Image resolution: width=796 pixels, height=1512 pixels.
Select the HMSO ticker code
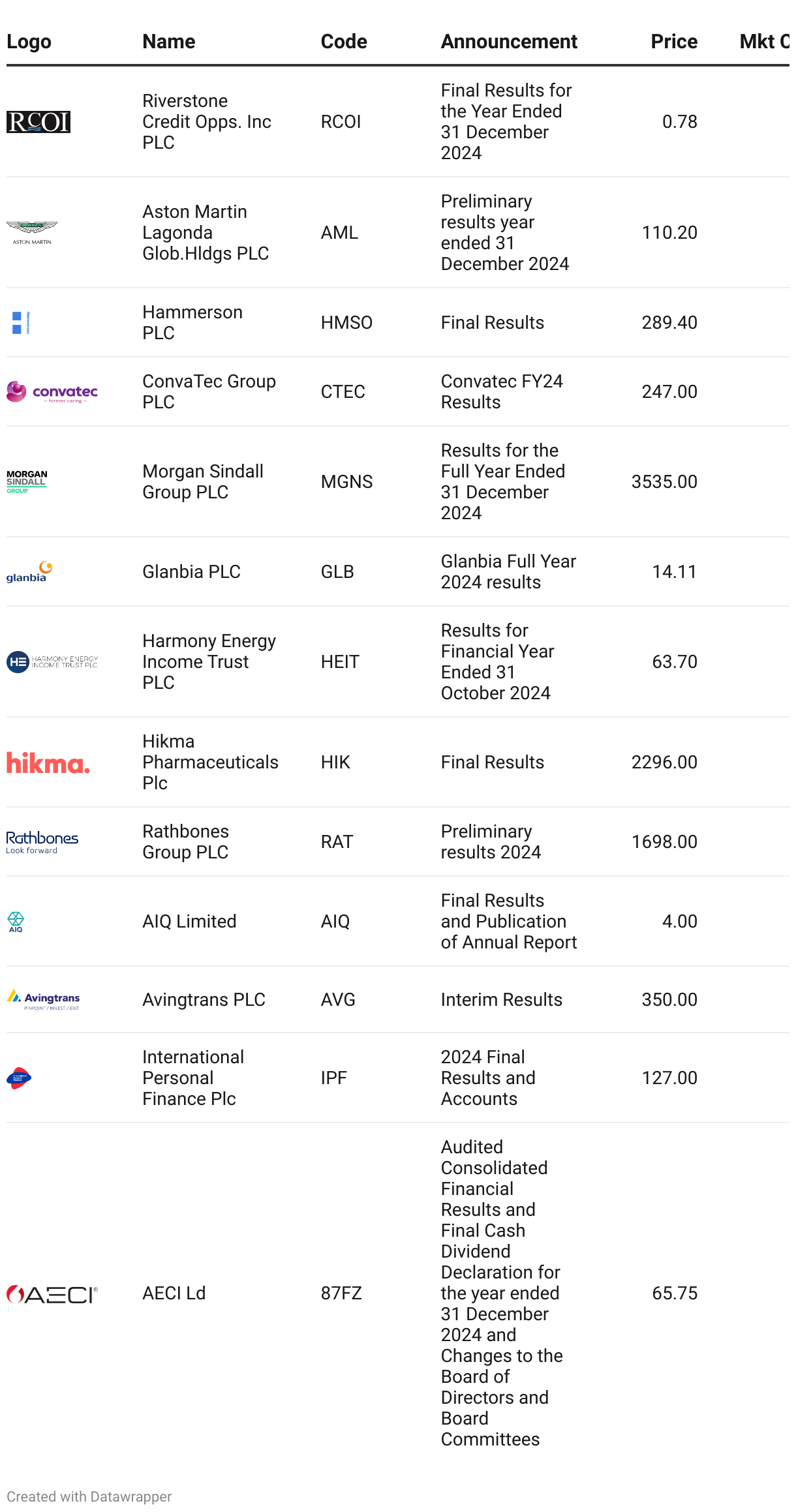[346, 323]
